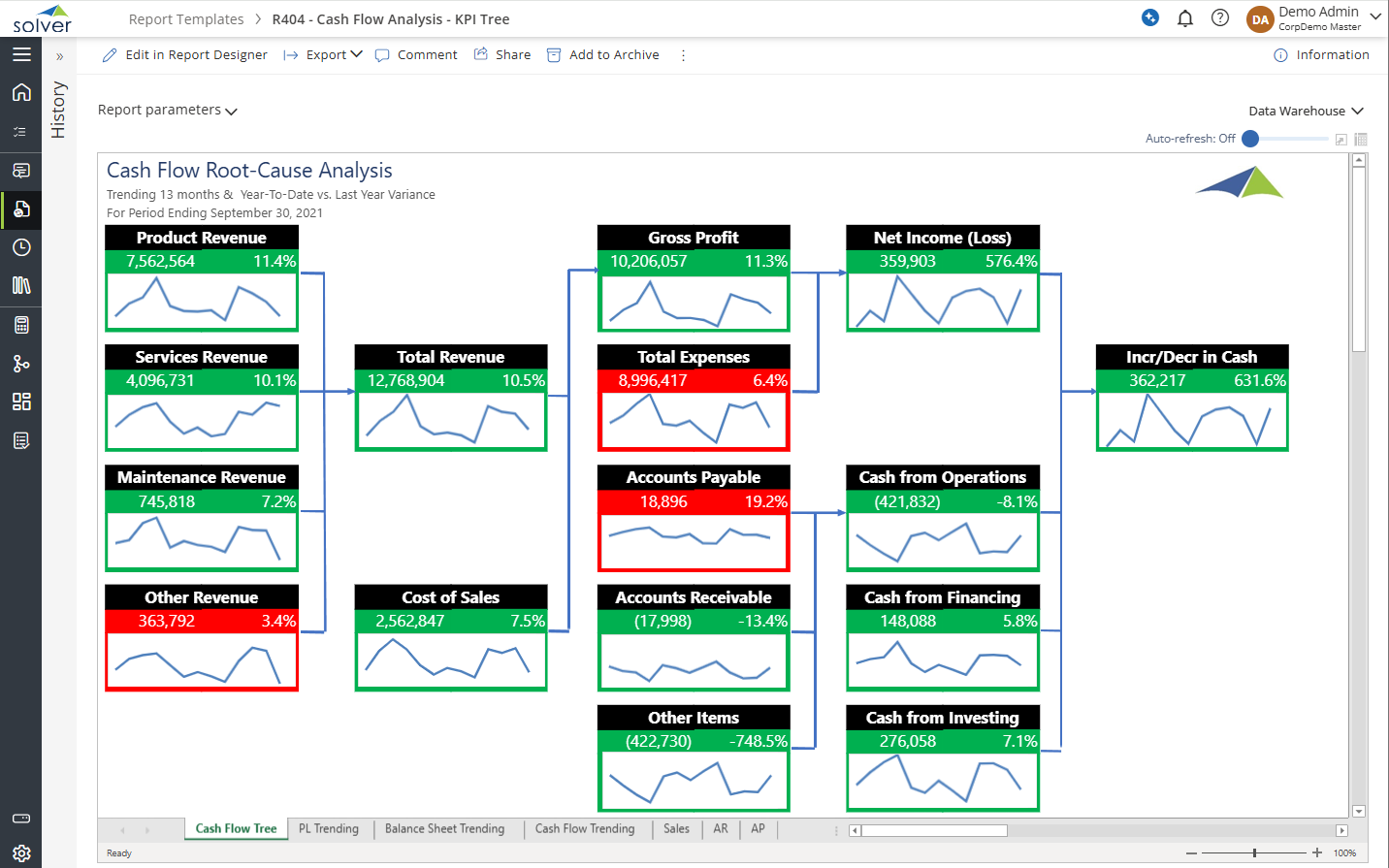Open the hamburger navigation menu
The image size is (1389, 868).
point(21,54)
